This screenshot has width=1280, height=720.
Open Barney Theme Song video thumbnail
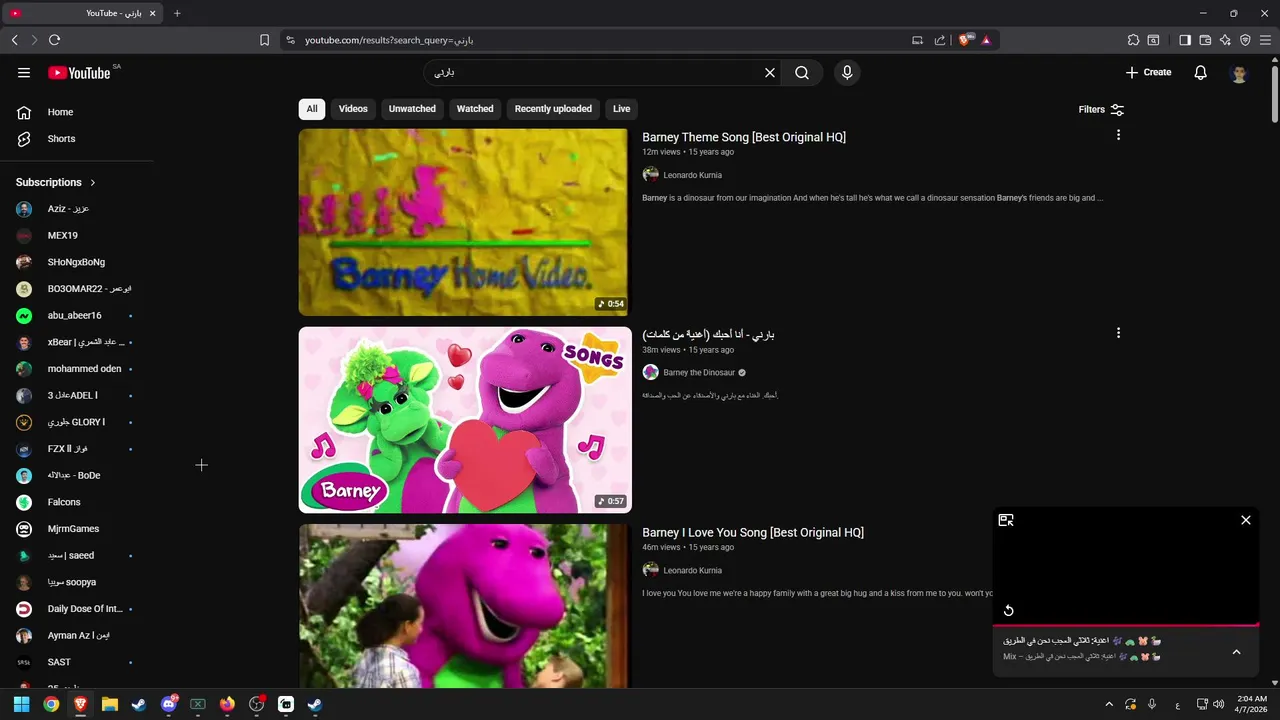coord(464,222)
